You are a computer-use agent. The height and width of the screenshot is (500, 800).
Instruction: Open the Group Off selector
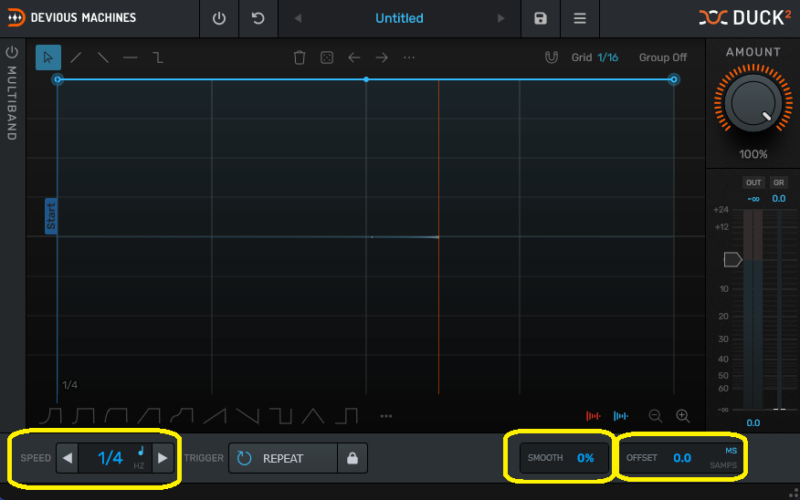663,58
